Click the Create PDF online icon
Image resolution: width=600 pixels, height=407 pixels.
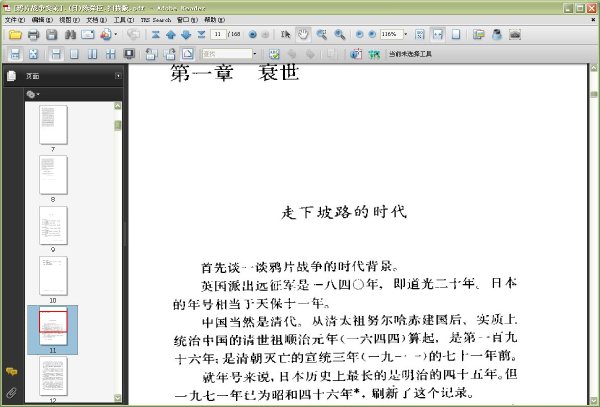click(106, 35)
